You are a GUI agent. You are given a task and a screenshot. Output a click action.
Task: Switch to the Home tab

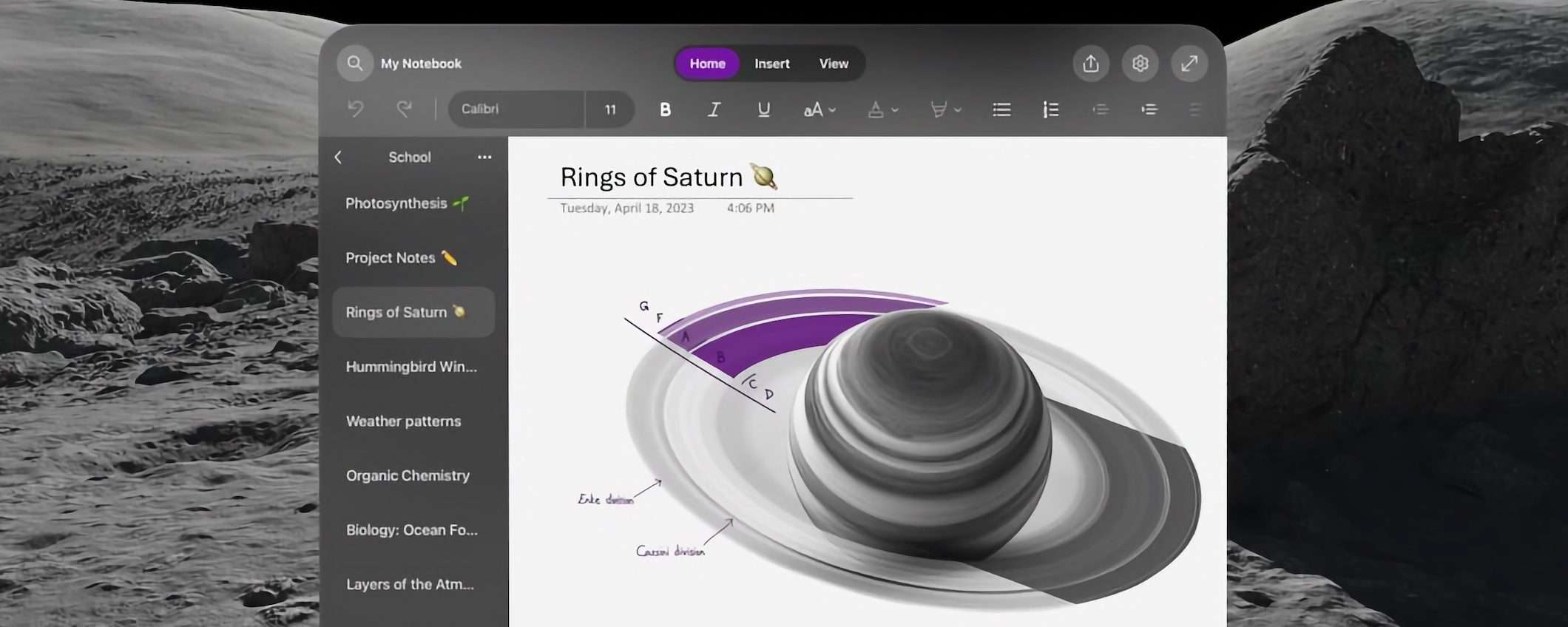tap(707, 64)
